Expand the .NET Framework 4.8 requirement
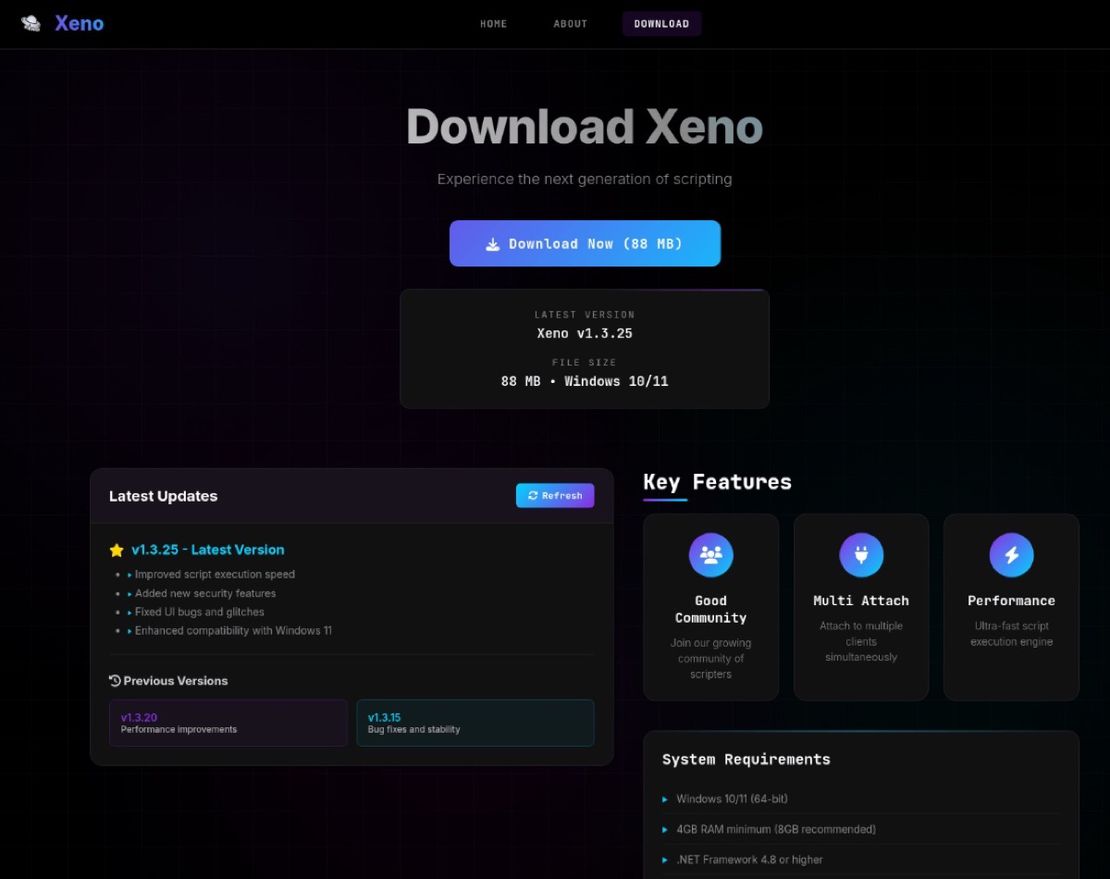 click(749, 859)
